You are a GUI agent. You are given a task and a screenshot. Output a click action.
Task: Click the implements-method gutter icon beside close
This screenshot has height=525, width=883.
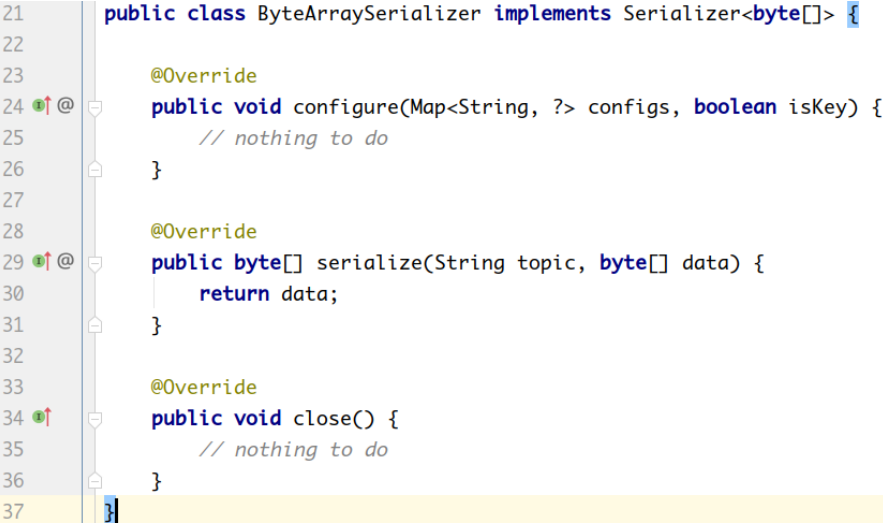click(x=41, y=418)
